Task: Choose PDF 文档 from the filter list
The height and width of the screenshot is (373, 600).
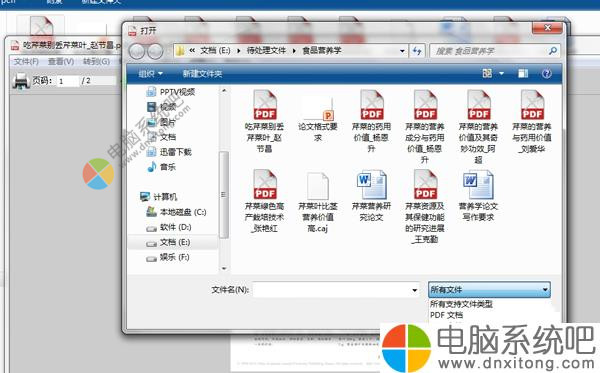Action: click(x=446, y=315)
